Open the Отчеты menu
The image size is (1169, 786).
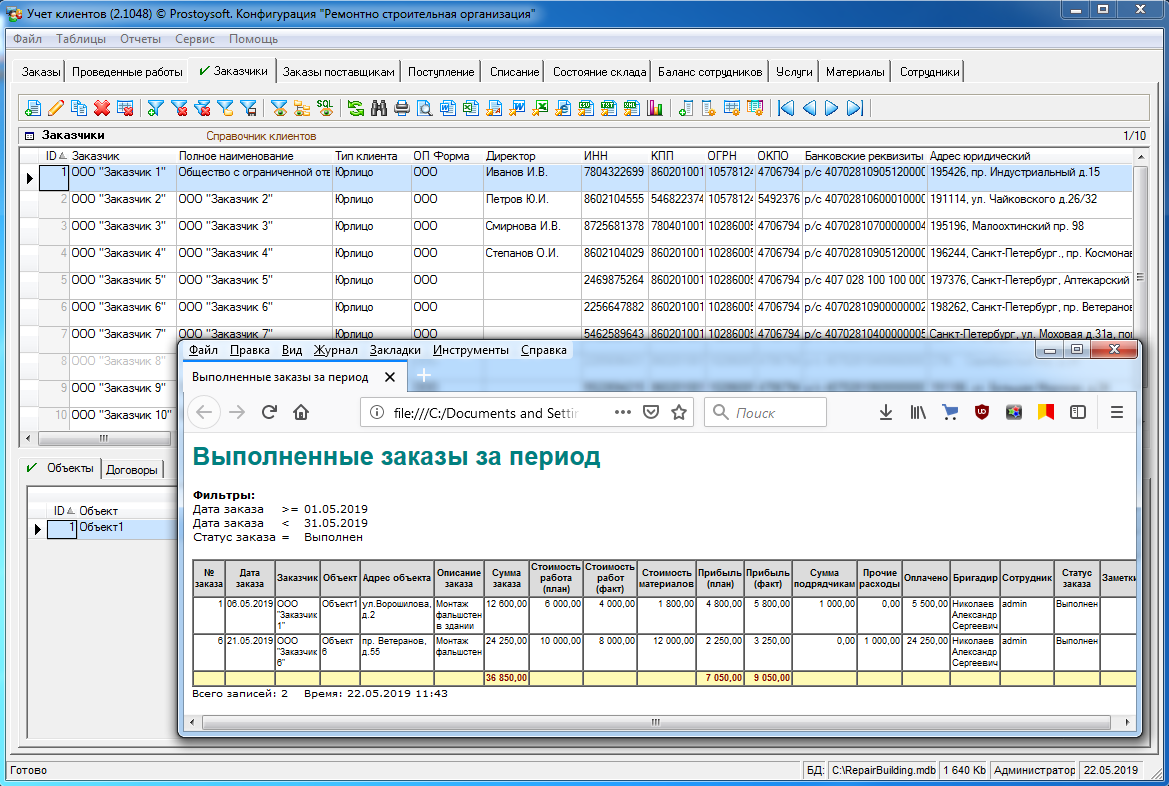tap(140, 39)
